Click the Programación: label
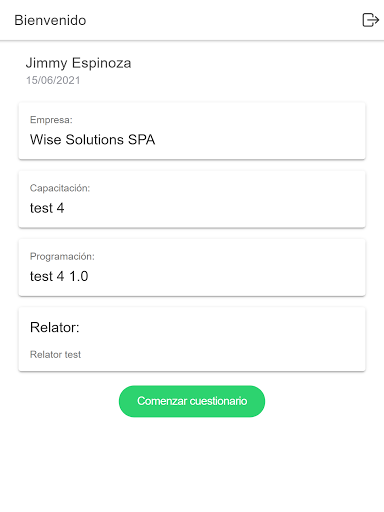The image size is (384, 512). 62,256
